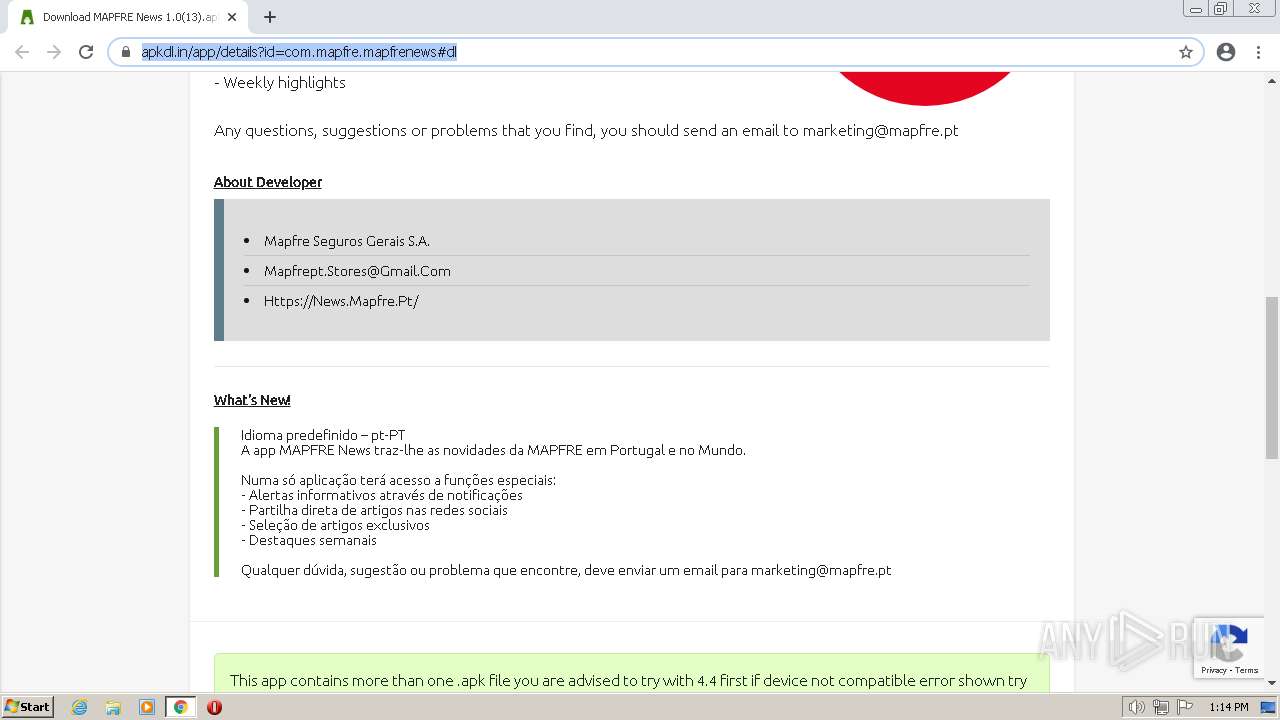Click the volume speaker tray icon
This screenshot has height=720, width=1280.
pyautogui.click(x=1137, y=707)
